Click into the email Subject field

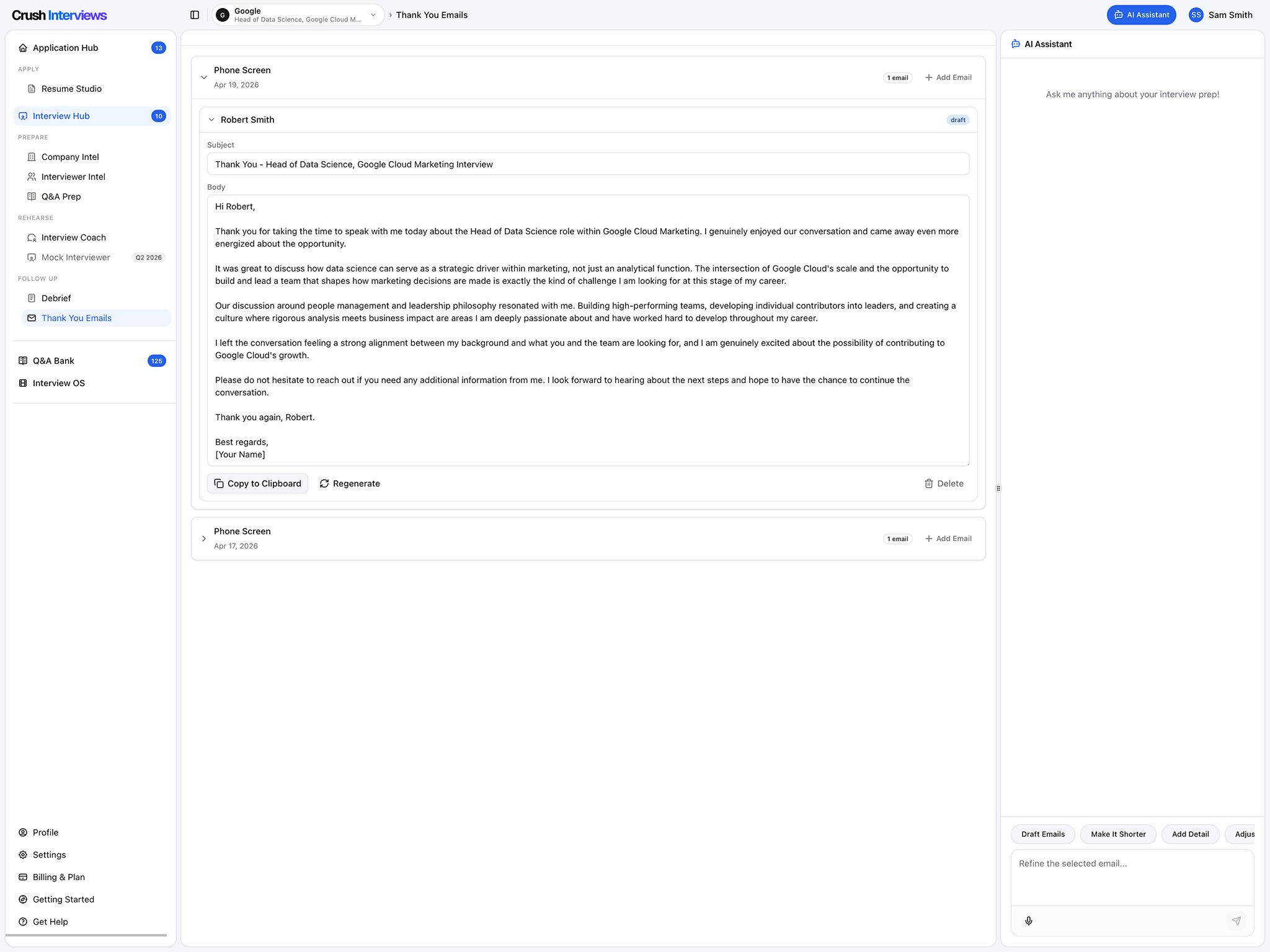click(588, 164)
